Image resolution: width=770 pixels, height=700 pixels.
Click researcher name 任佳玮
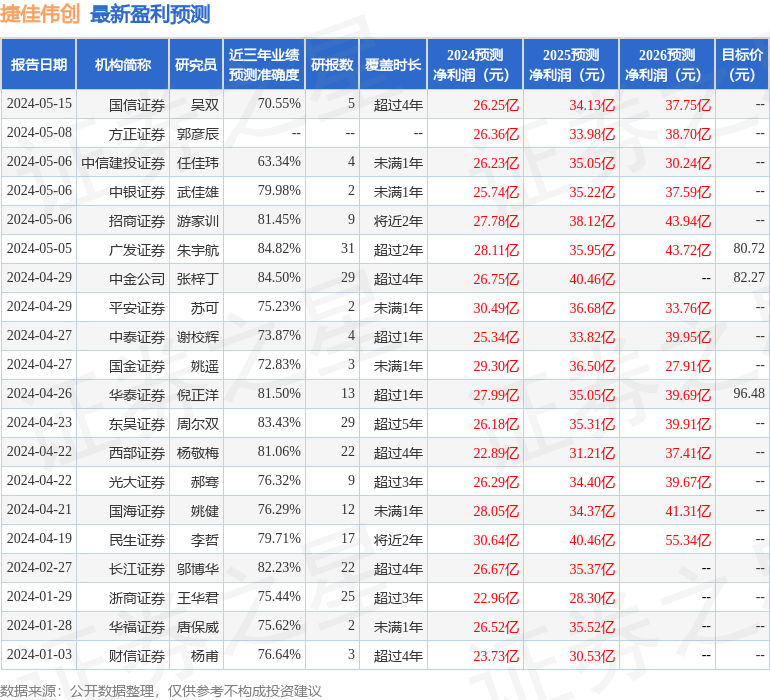[x=198, y=163]
